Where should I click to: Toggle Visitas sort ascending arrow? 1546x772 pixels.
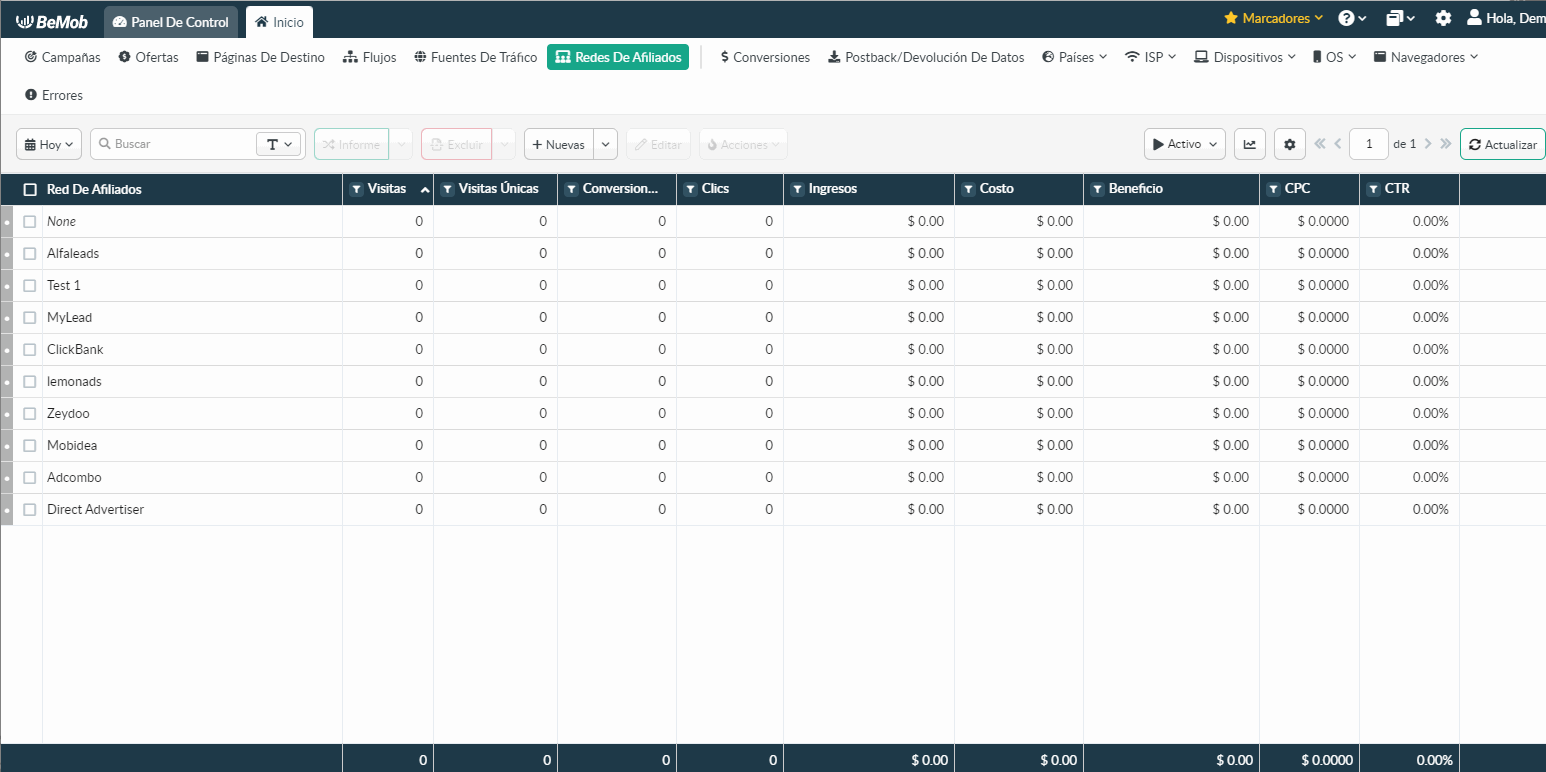coord(425,189)
